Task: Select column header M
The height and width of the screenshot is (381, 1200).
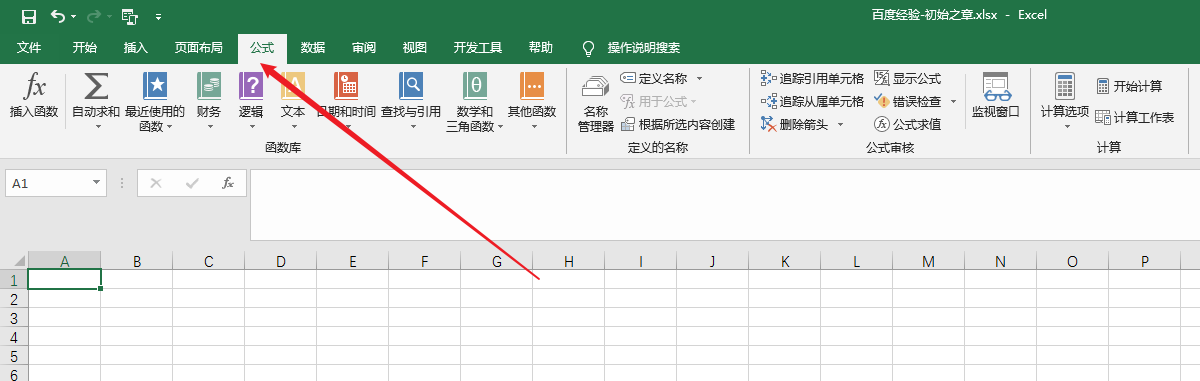Action: 928,261
